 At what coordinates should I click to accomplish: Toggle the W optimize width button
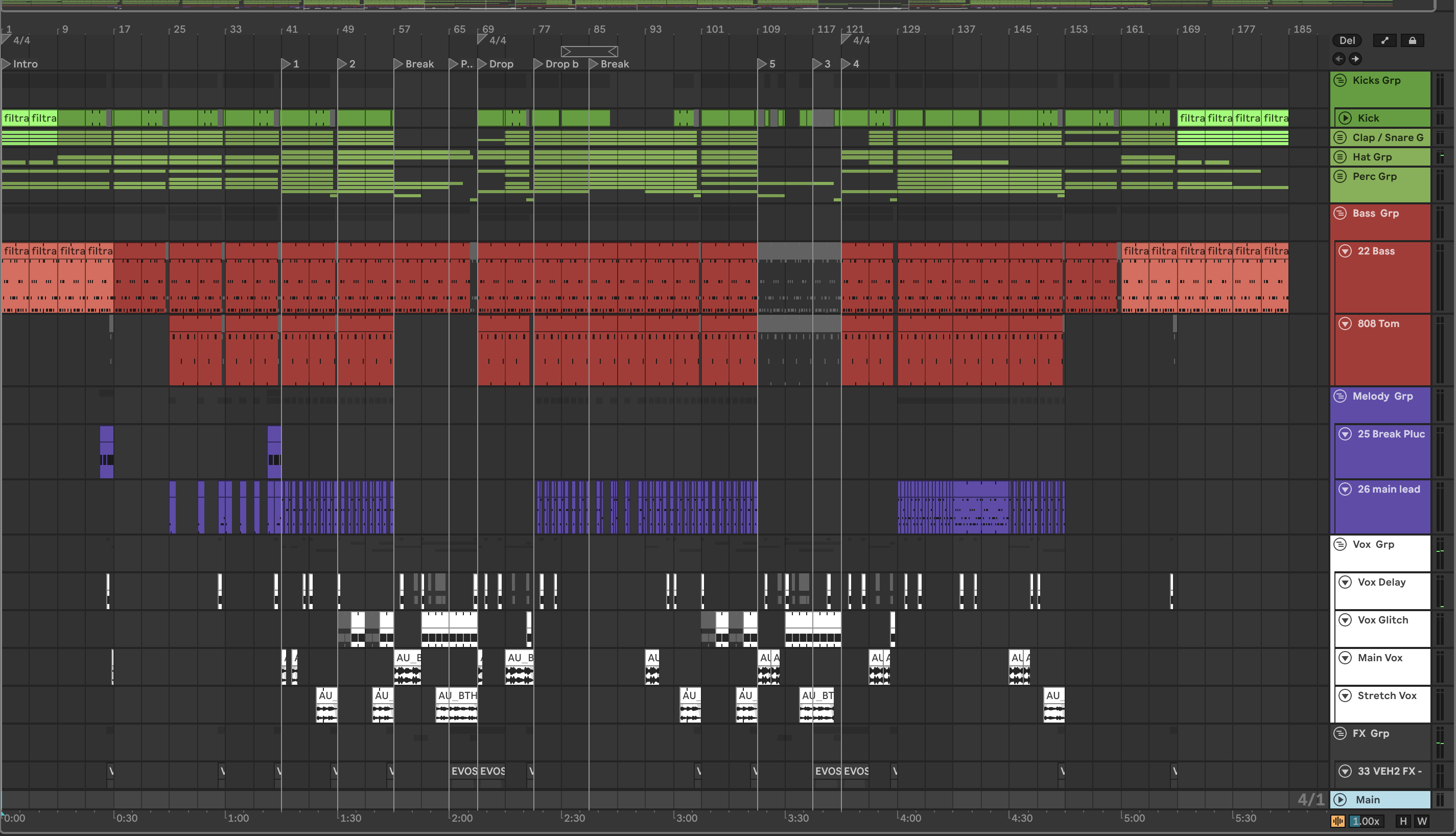click(x=1422, y=821)
